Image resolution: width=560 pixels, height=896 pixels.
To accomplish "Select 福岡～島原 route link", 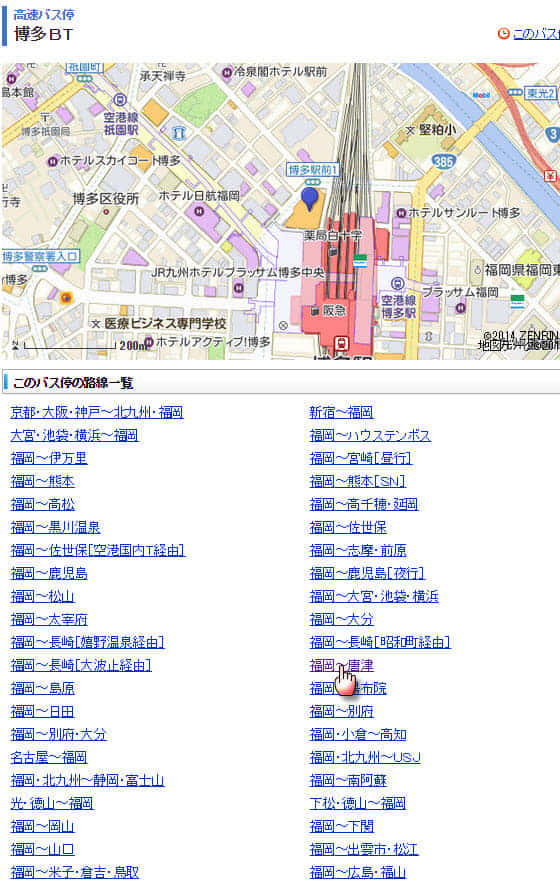I will 42,688.
